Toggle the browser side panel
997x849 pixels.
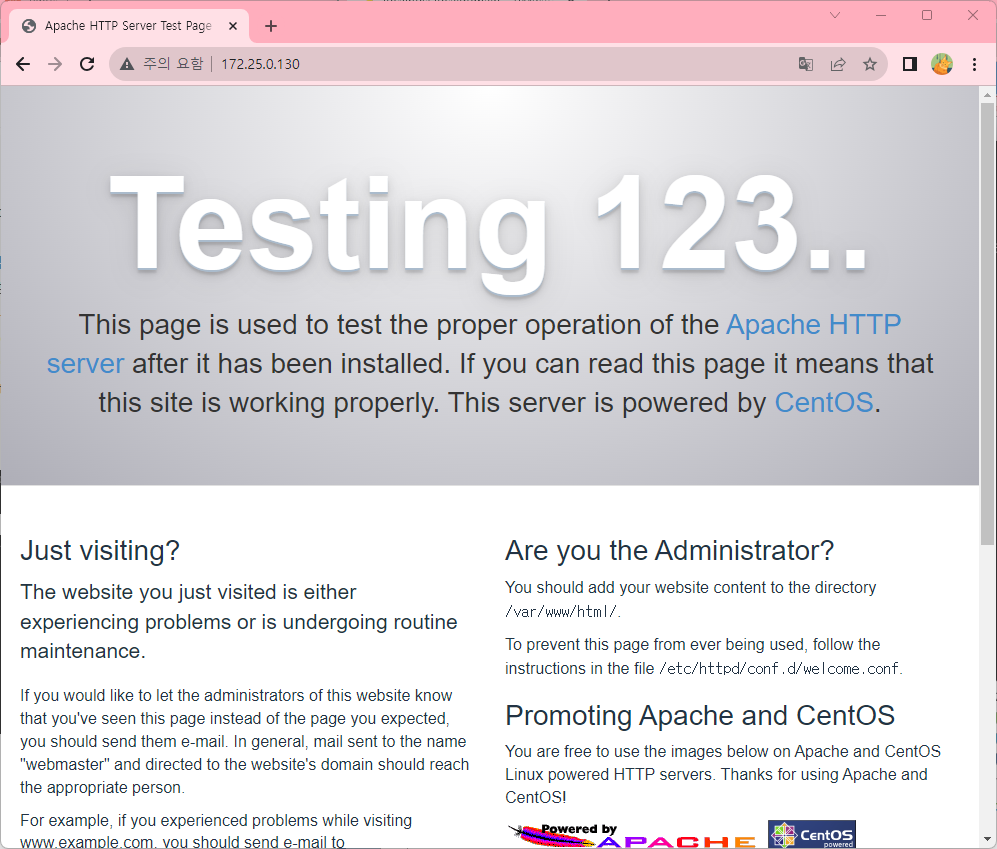[x=910, y=64]
